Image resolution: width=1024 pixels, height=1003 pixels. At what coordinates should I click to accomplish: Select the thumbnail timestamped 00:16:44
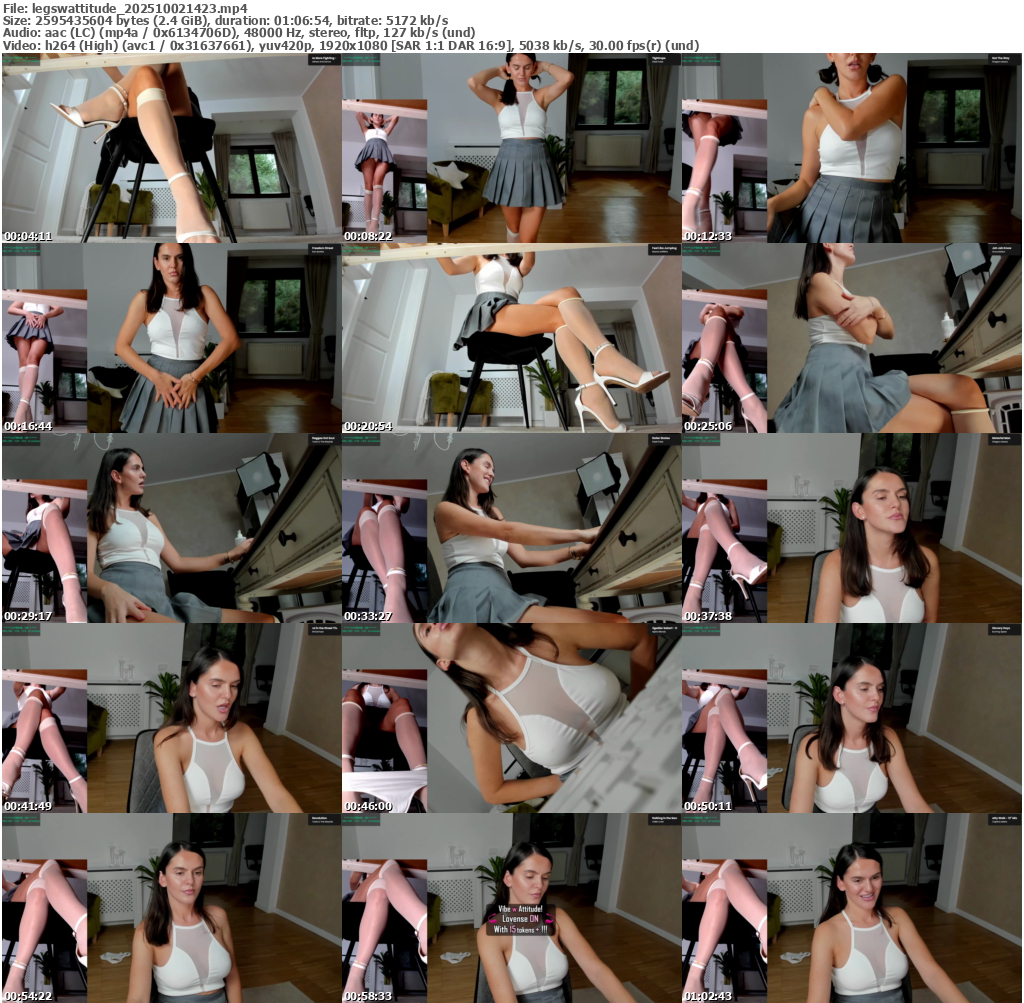coord(172,338)
